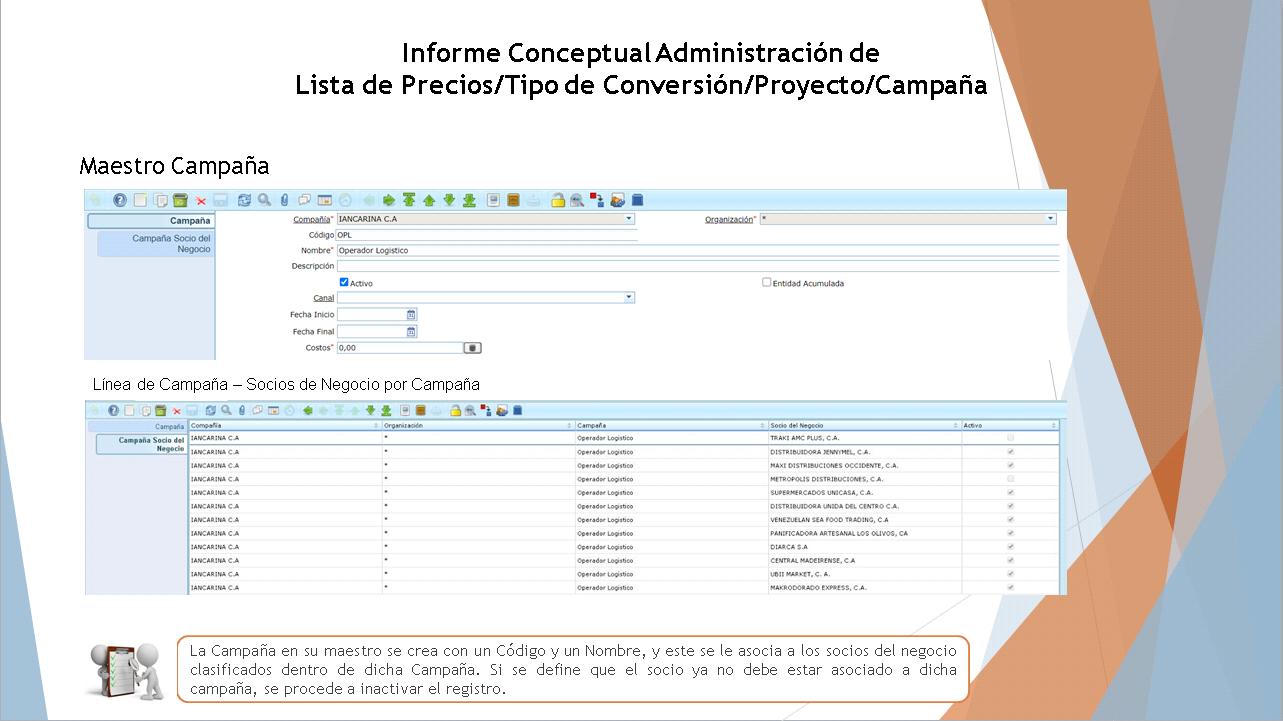Open report icon in upper Campaña toolbar

point(493,200)
